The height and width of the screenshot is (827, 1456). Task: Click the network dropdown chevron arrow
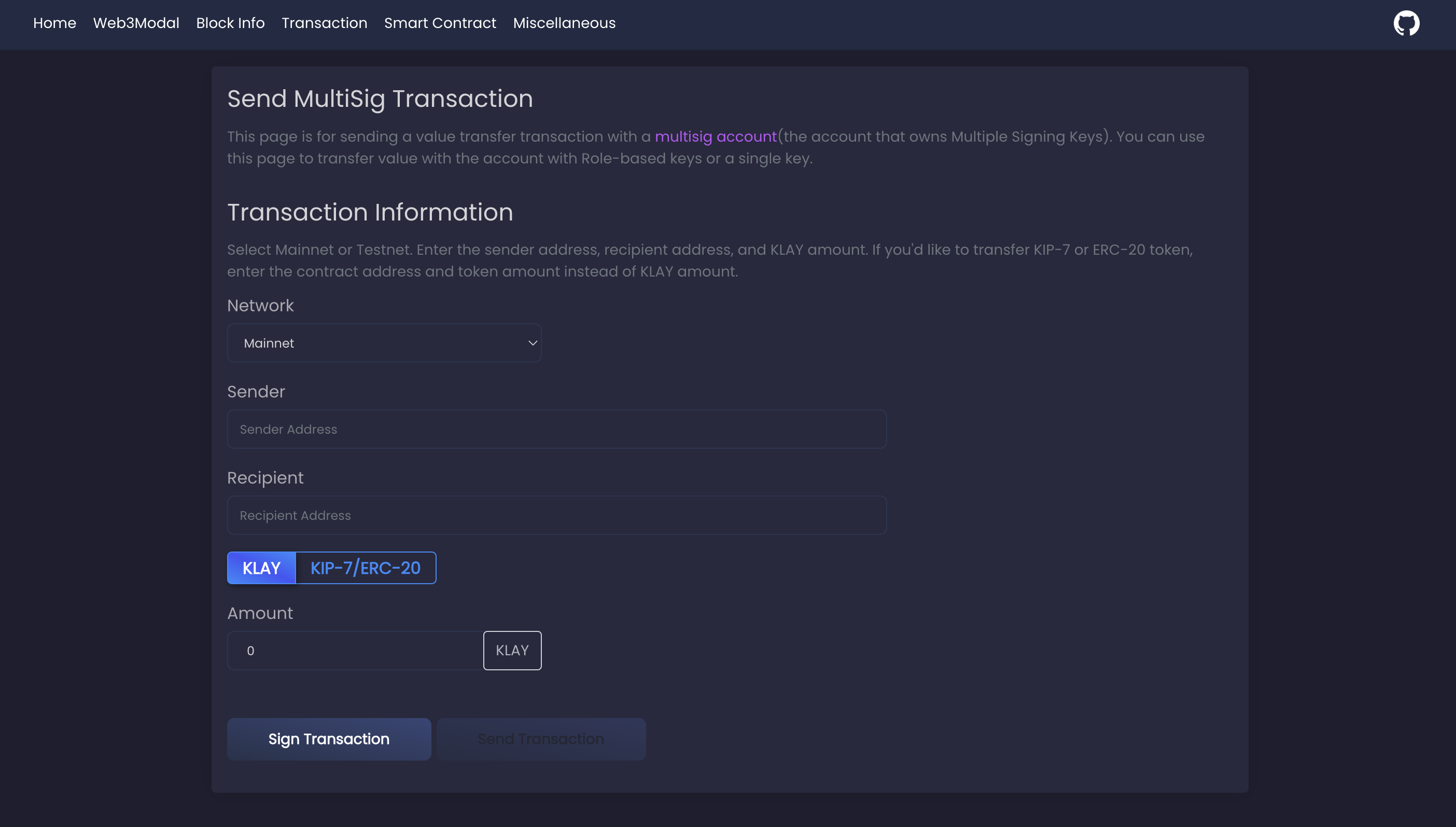(530, 343)
